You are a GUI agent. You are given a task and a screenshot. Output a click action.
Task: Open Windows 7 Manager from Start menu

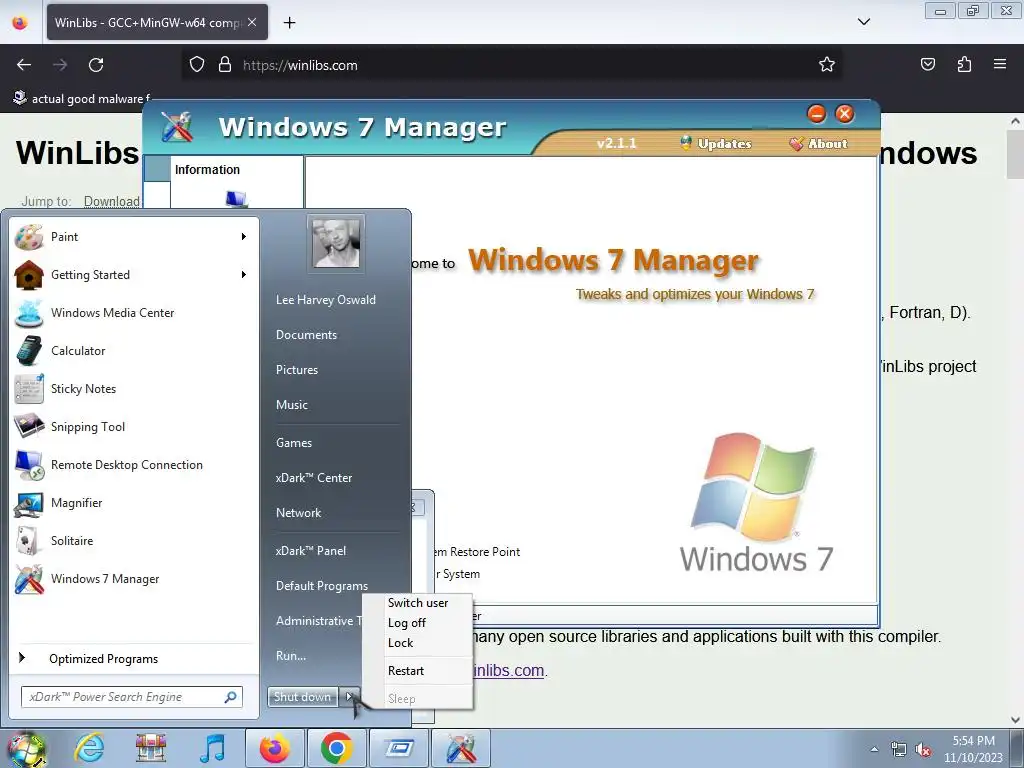(134, 579)
